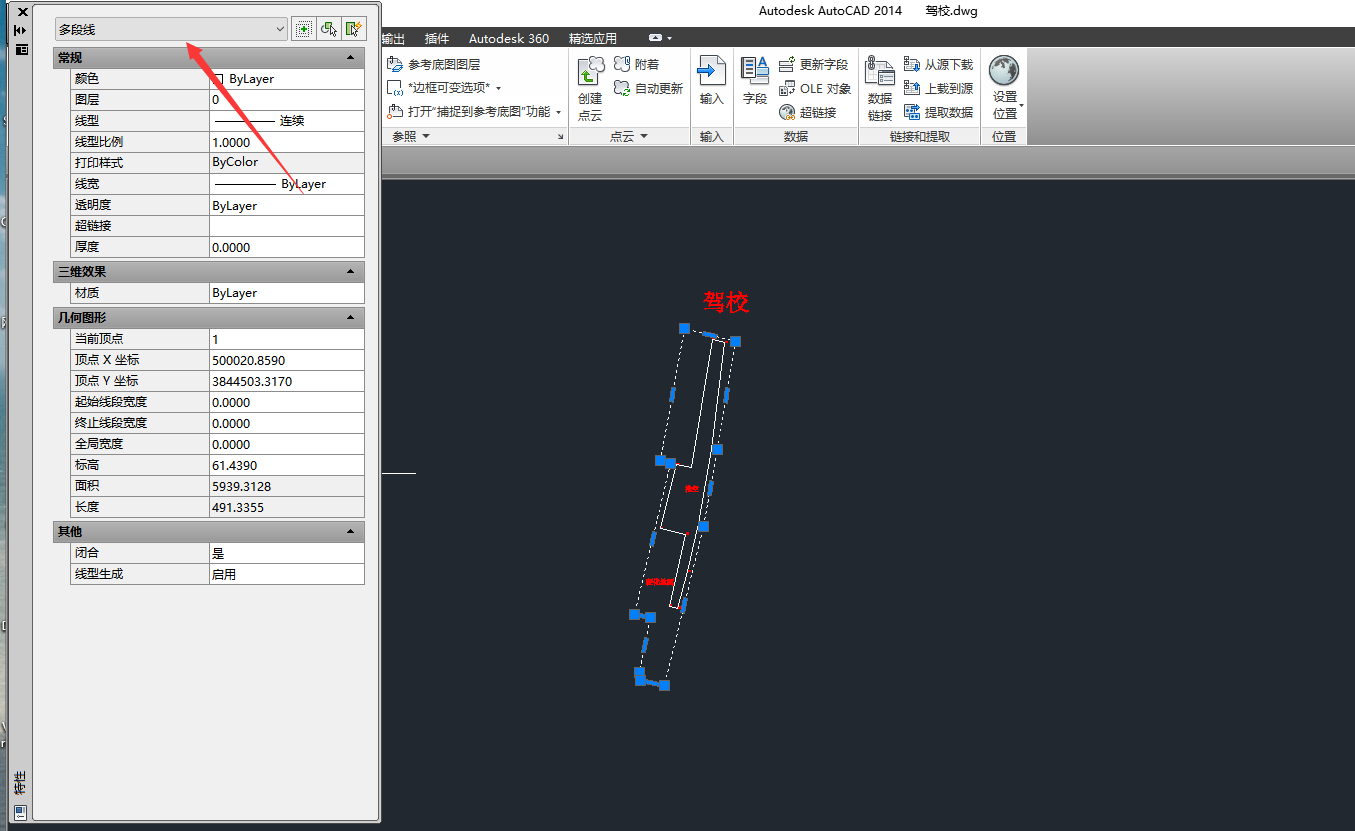
Task: Collapse the 几何图形 (Geometry) section
Action: click(350, 318)
